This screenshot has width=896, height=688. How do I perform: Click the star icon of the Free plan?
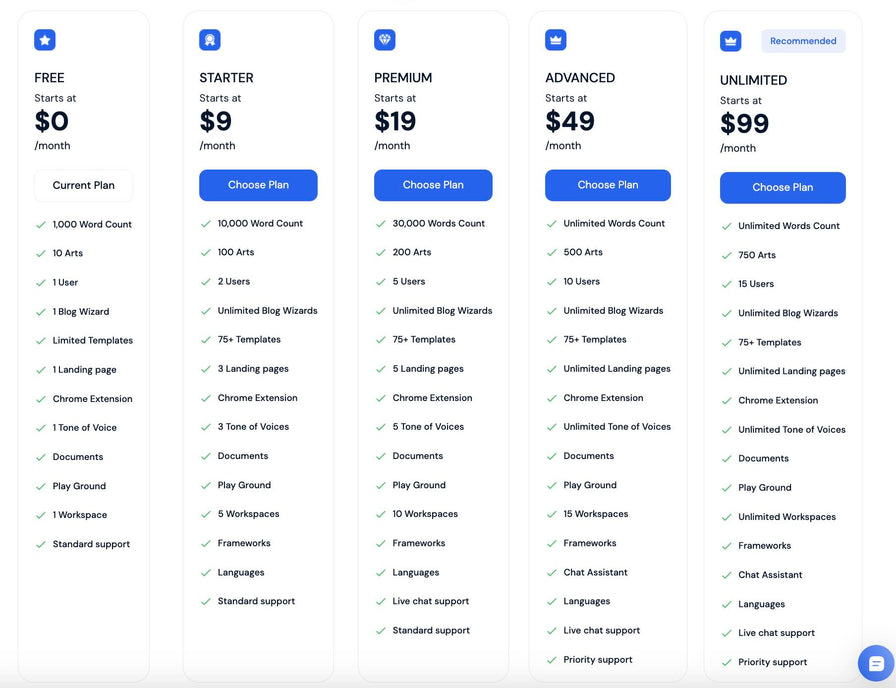45,40
